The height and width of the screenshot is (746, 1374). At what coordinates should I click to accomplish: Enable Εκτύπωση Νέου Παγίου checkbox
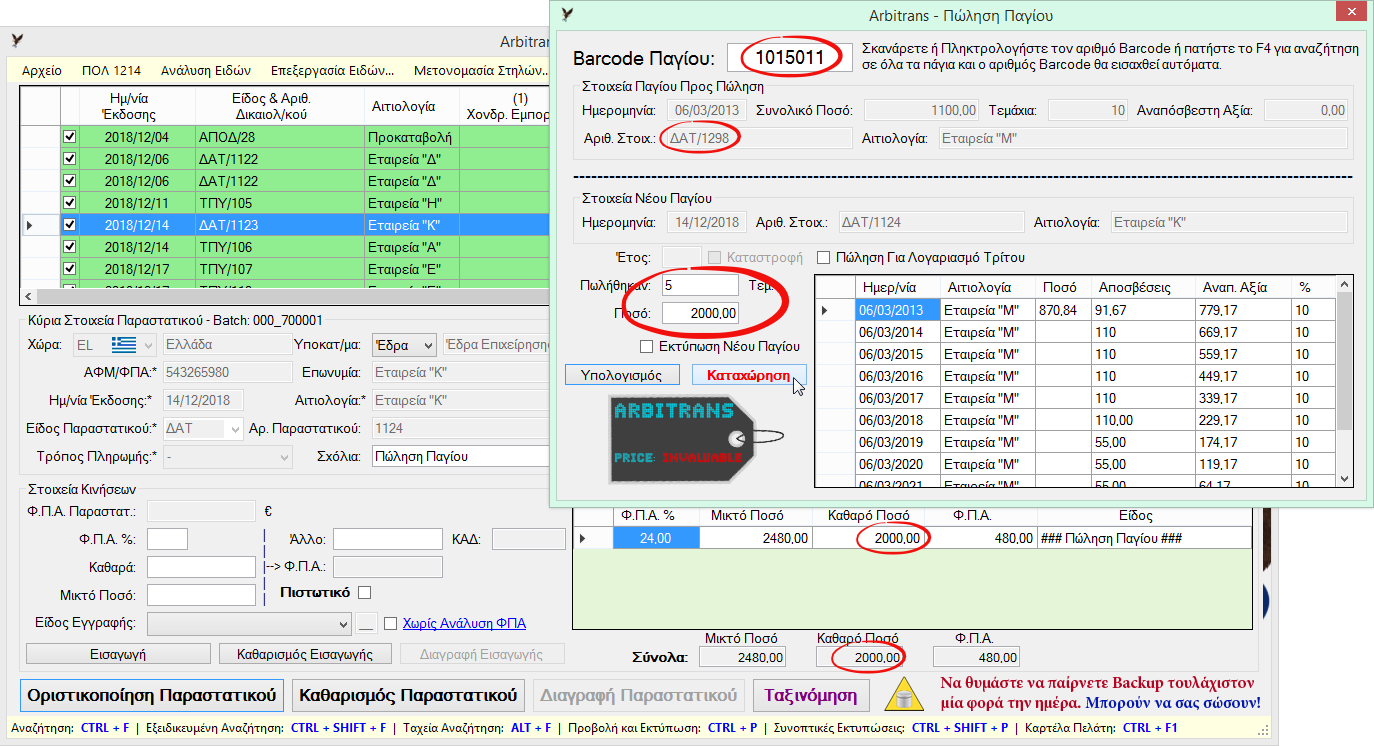pyautogui.click(x=647, y=346)
